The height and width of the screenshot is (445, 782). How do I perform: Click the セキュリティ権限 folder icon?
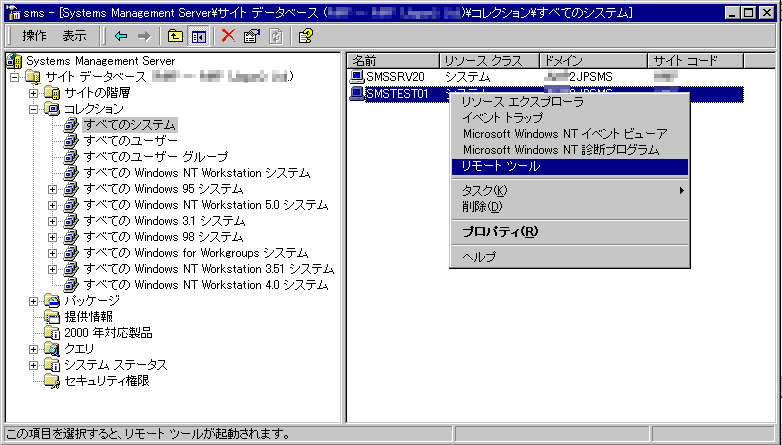click(x=52, y=381)
